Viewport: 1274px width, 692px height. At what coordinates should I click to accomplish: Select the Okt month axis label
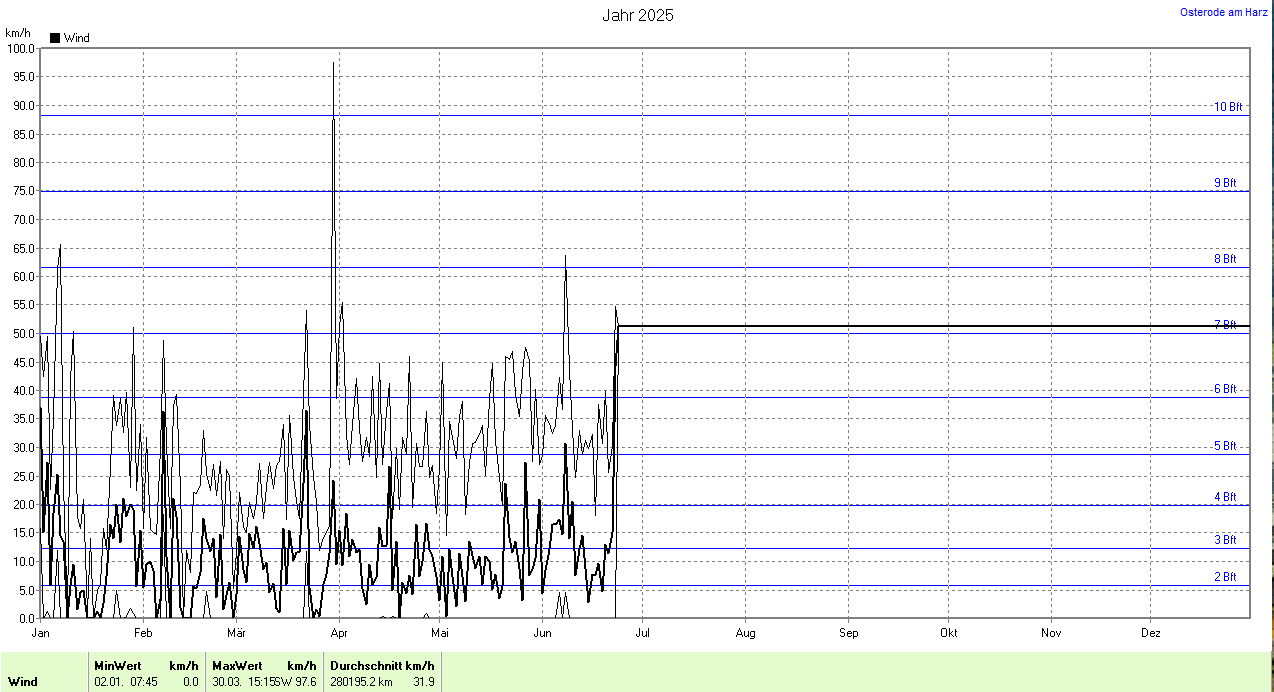[949, 633]
